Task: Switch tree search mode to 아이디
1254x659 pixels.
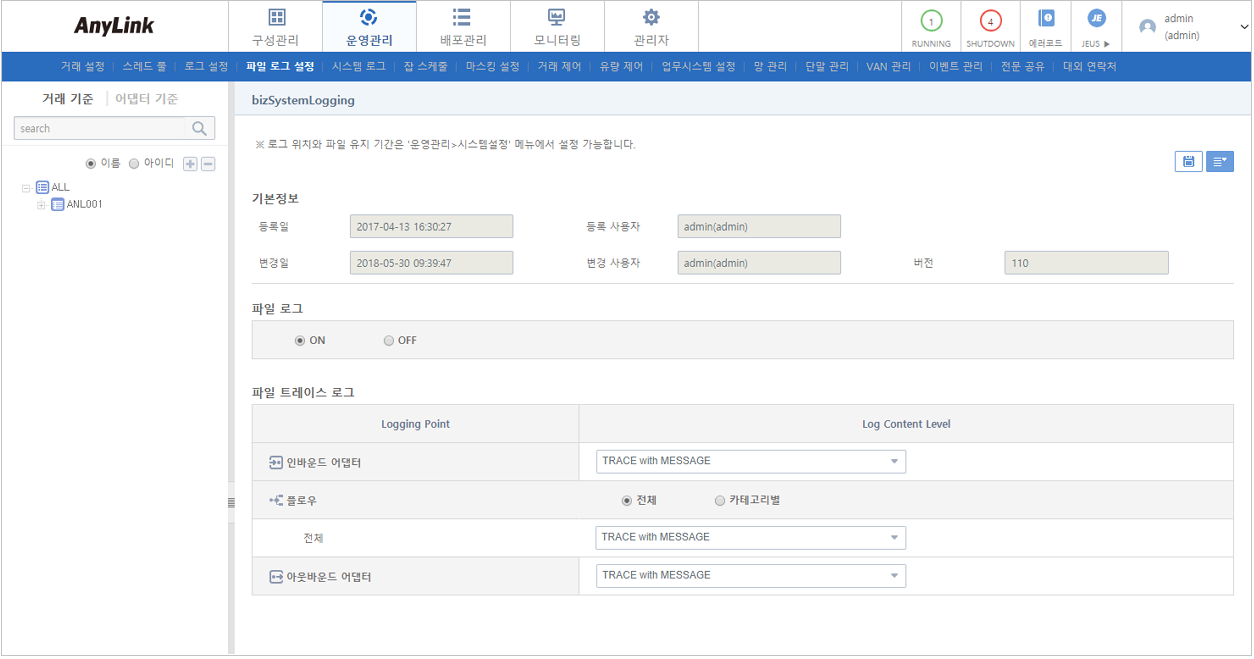Action: 134,162
